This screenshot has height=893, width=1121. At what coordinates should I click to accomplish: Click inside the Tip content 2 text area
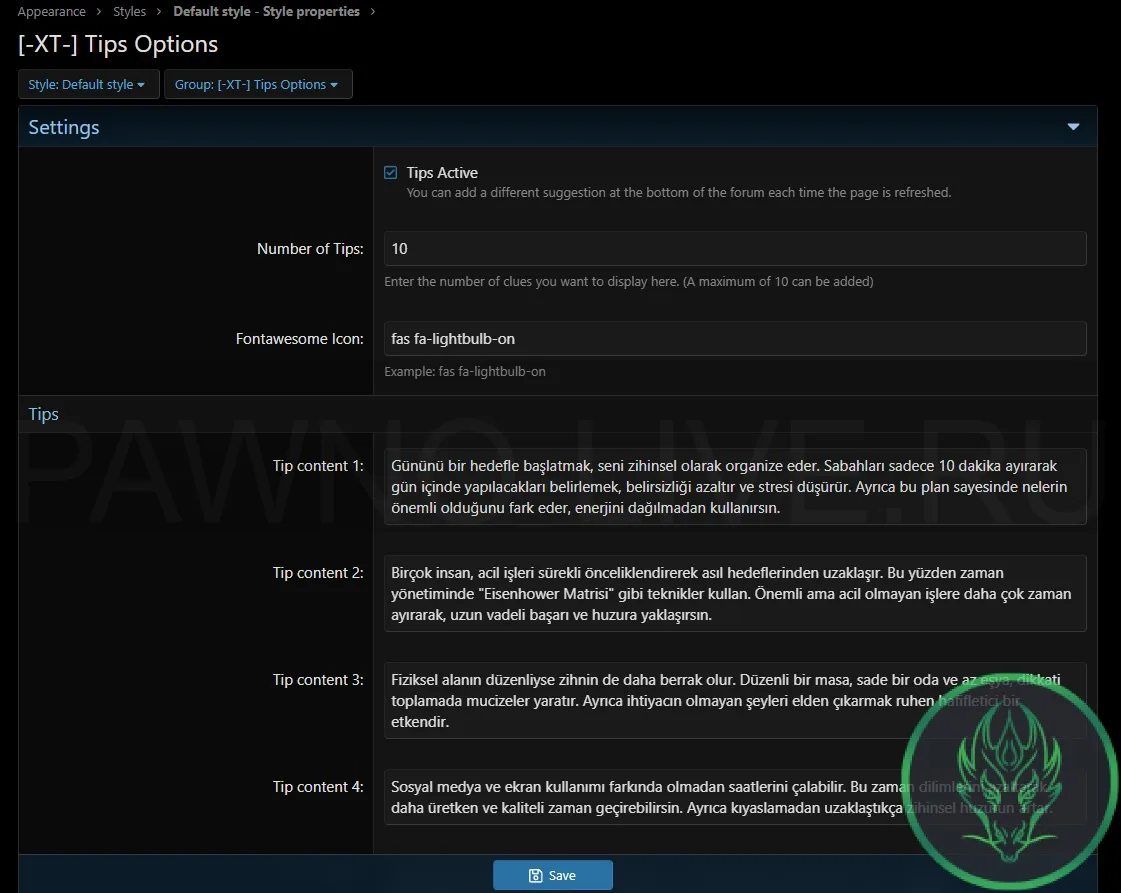(734, 594)
